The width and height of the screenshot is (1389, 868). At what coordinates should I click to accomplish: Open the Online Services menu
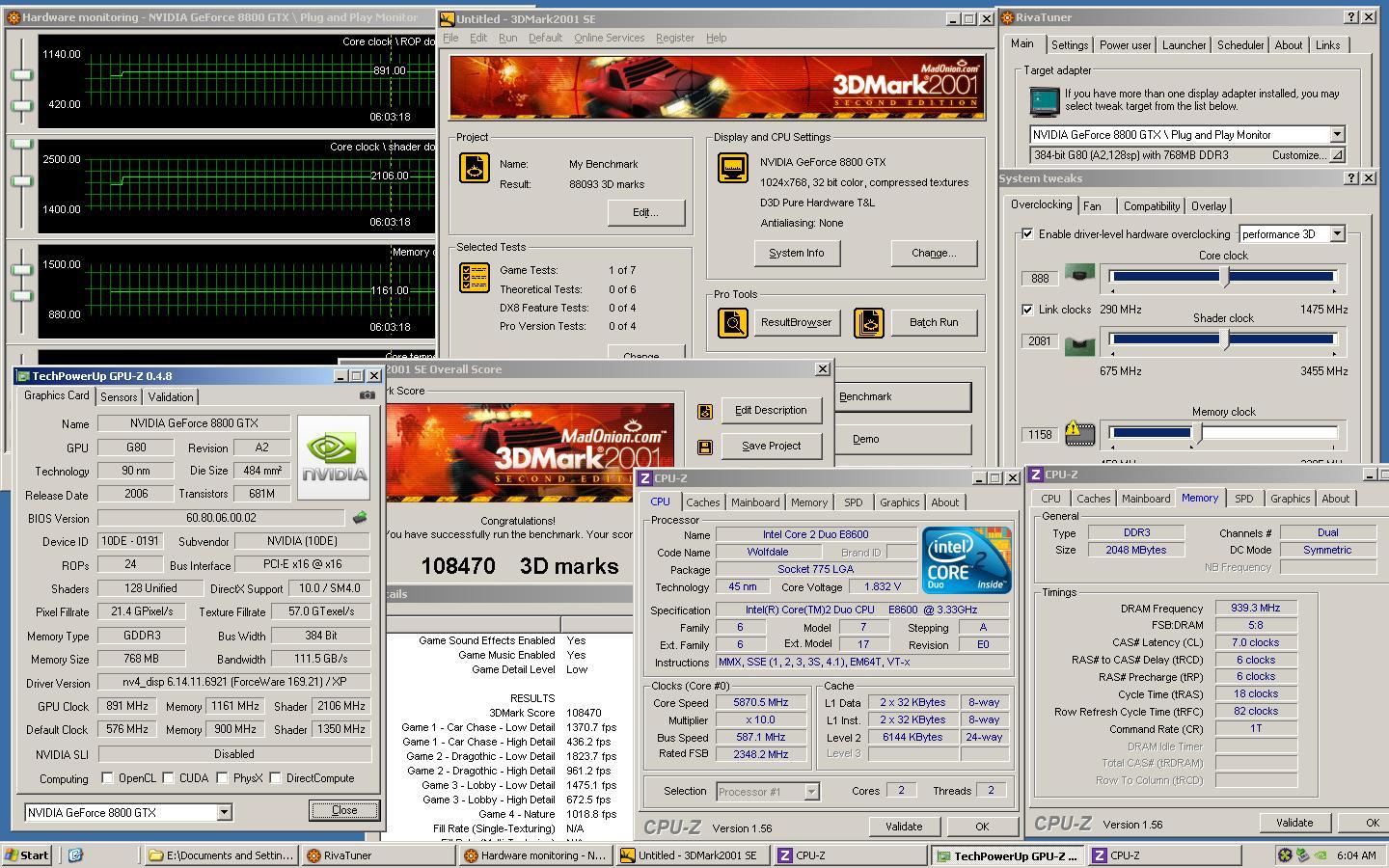609,38
